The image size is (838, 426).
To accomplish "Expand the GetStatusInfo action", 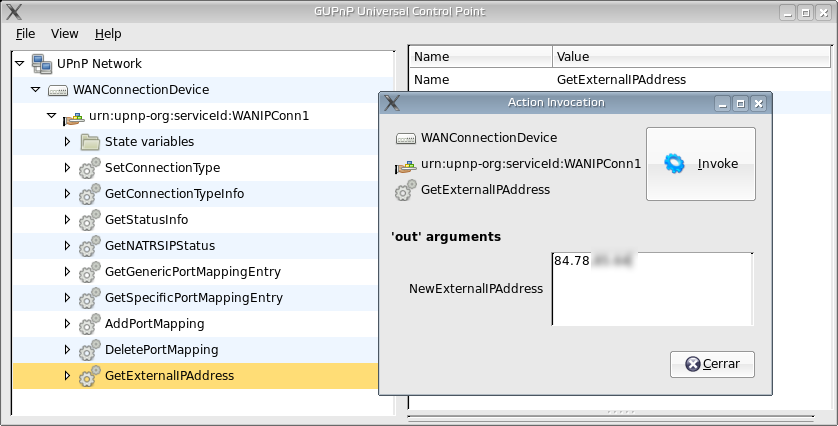I will (x=67, y=220).
